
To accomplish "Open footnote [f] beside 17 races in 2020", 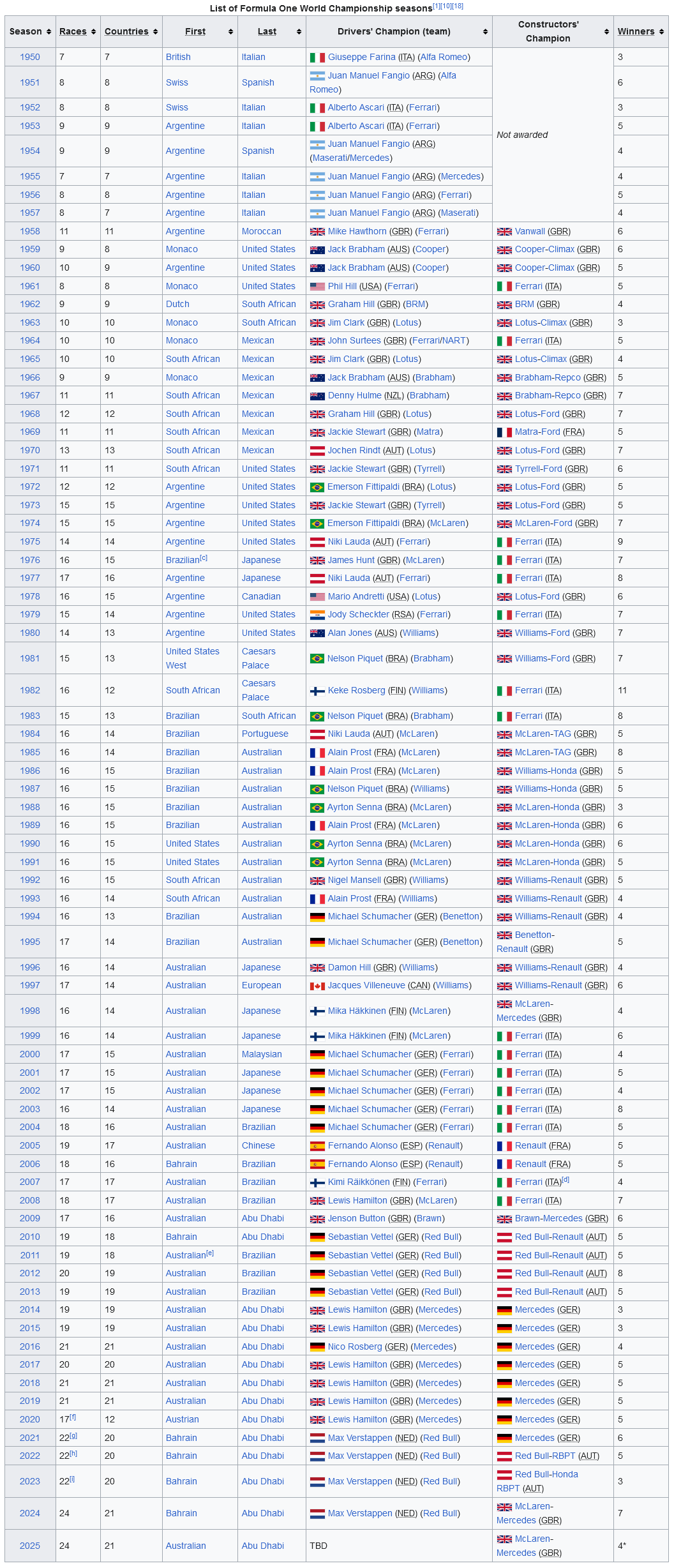I will coord(73,1417).
